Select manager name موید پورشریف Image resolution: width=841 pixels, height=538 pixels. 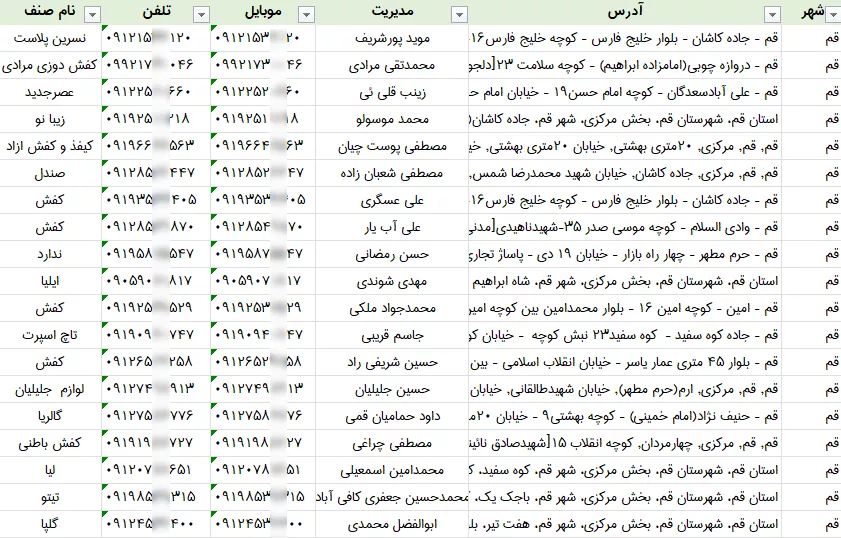[x=392, y=39]
